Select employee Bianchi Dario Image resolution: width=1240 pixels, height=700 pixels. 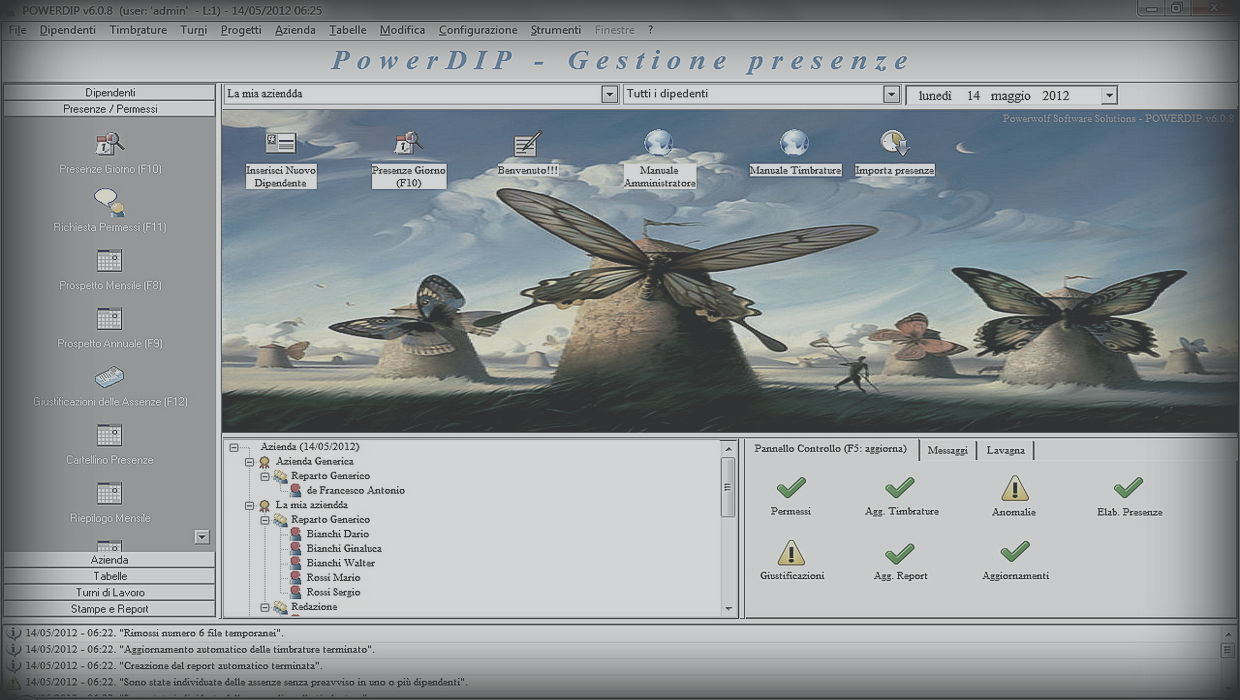click(x=337, y=534)
